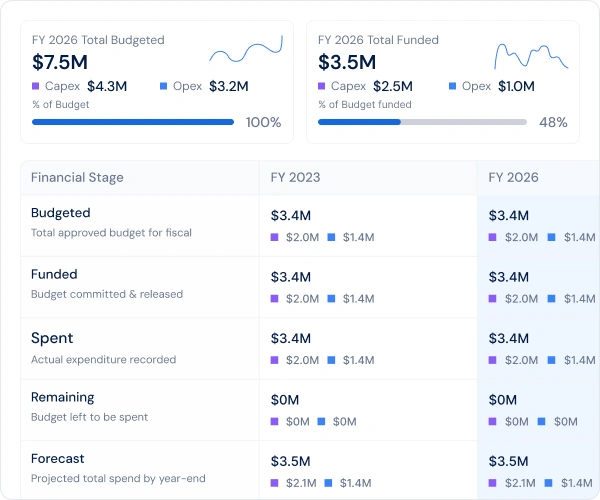Screen dimensions: 600x500
Task: Click the '48%' percentage label
Action: pyautogui.click(x=553, y=122)
